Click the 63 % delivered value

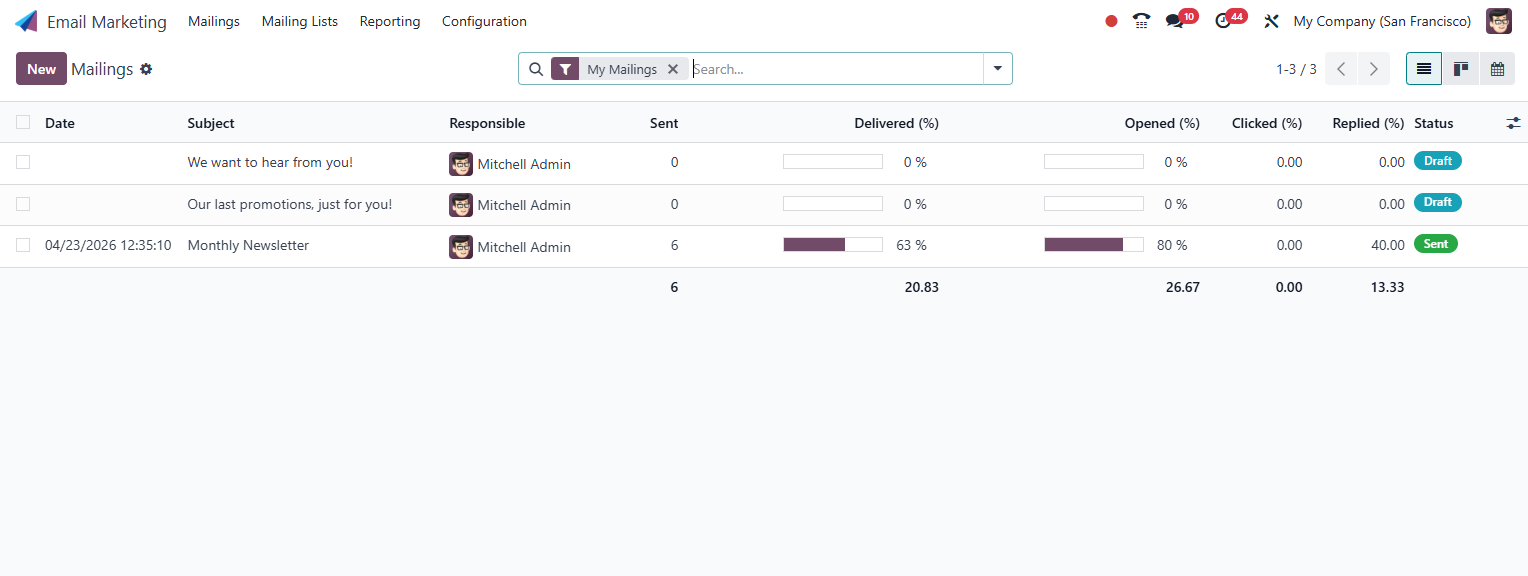(x=911, y=245)
